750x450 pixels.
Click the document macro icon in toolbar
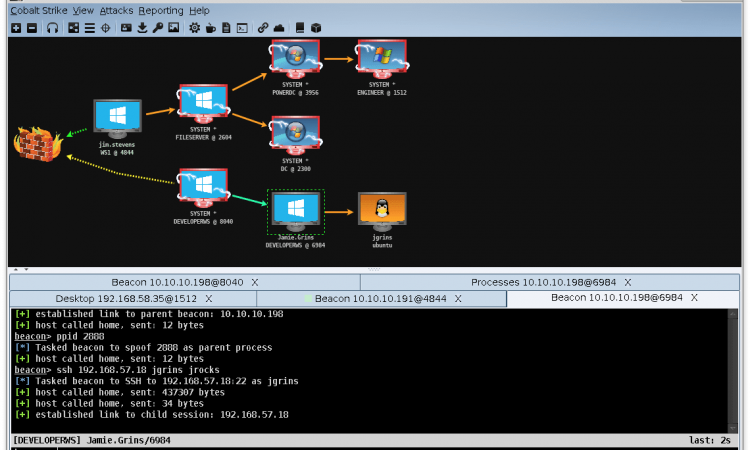226,28
